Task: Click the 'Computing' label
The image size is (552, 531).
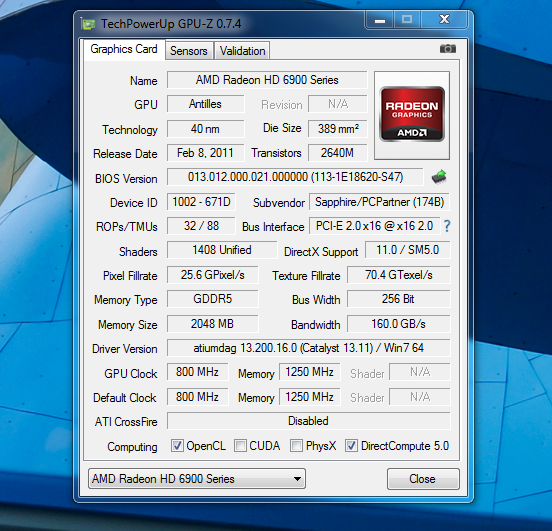Action: tap(132, 447)
